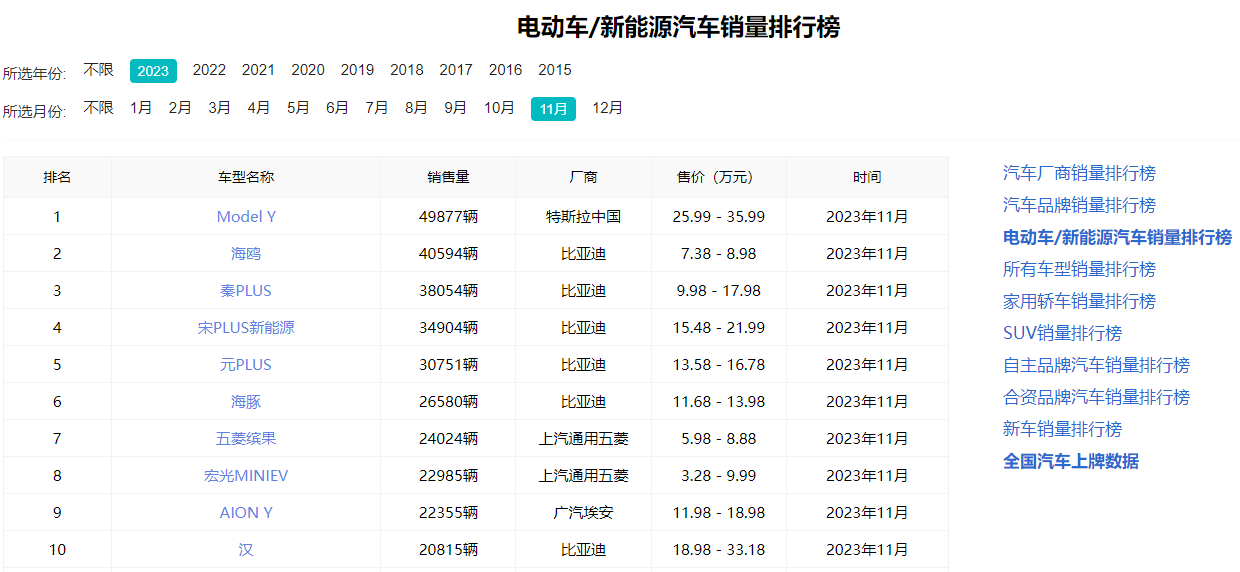Screen dimensions: 1240x572
Task: Open 全国汽车上牌数据 link
Action: [x=1071, y=461]
